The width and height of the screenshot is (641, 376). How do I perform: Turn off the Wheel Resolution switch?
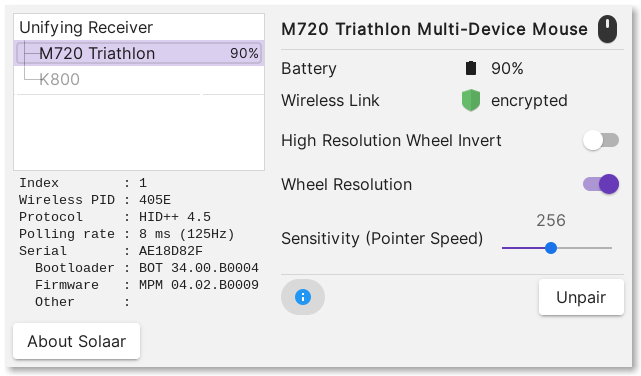pyautogui.click(x=601, y=184)
